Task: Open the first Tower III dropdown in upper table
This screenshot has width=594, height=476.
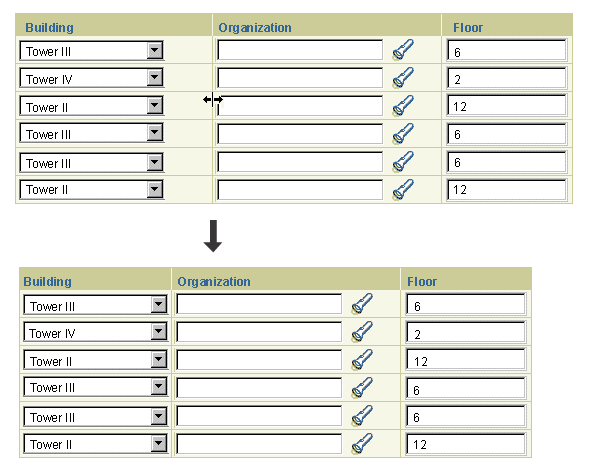Action: tap(155, 50)
